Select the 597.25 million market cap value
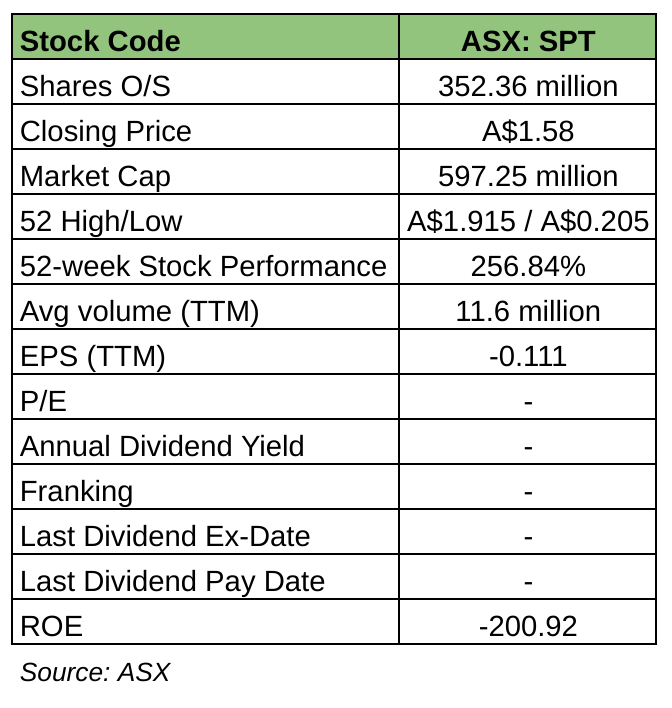The height and width of the screenshot is (708, 672). click(x=527, y=177)
